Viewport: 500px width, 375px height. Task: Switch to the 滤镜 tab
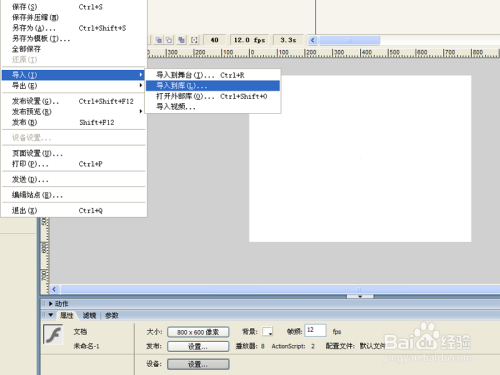(89, 315)
